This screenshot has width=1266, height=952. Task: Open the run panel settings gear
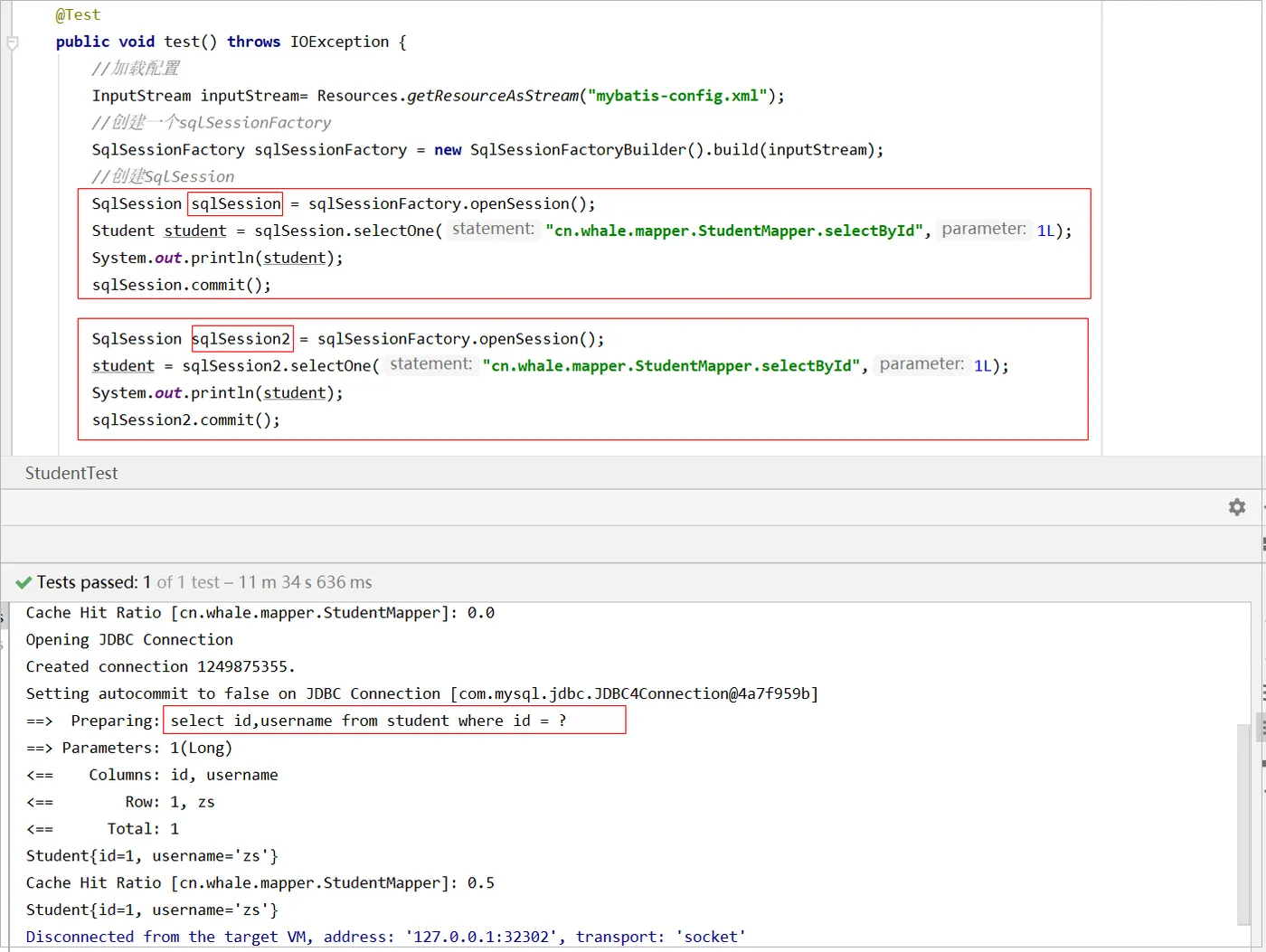[1237, 507]
